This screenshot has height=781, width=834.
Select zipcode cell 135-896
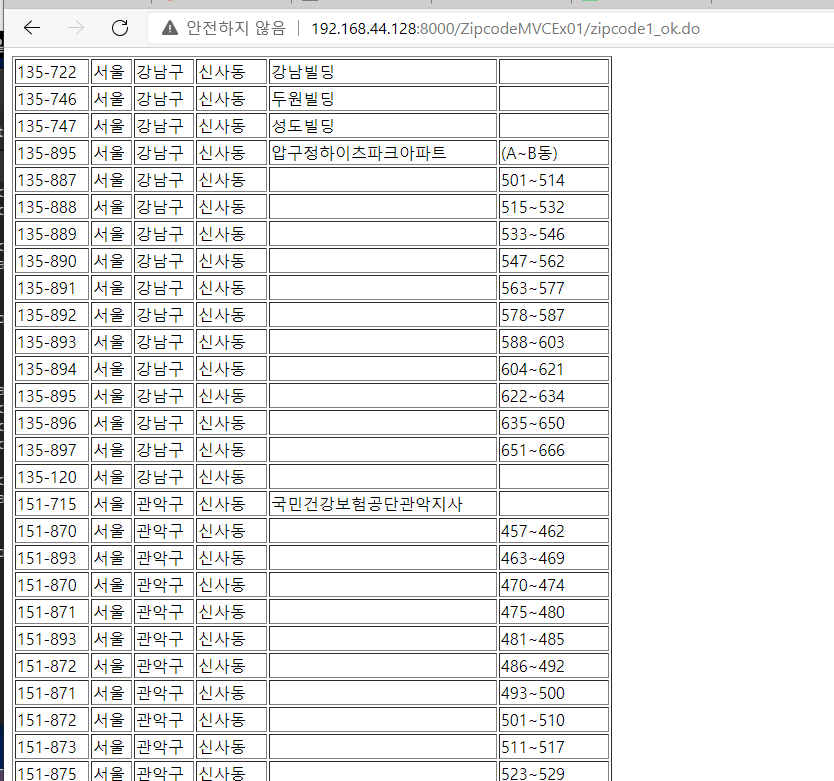click(x=52, y=423)
